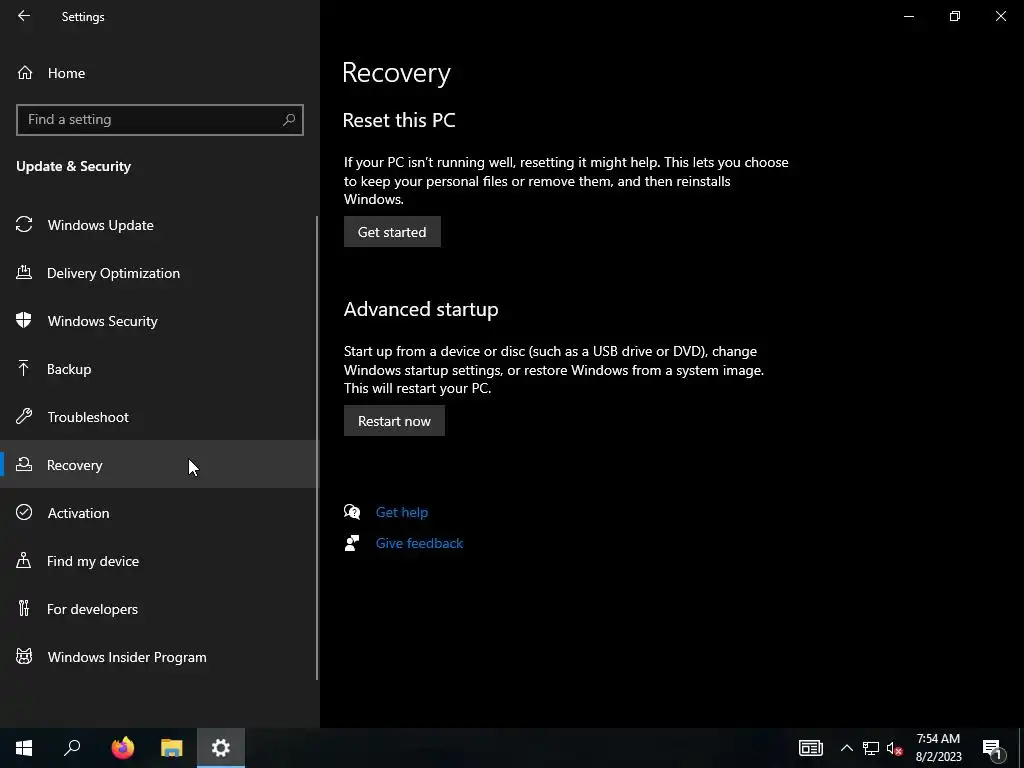The height and width of the screenshot is (768, 1024).
Task: Show hidden tray icons chevron
Action: click(846, 748)
